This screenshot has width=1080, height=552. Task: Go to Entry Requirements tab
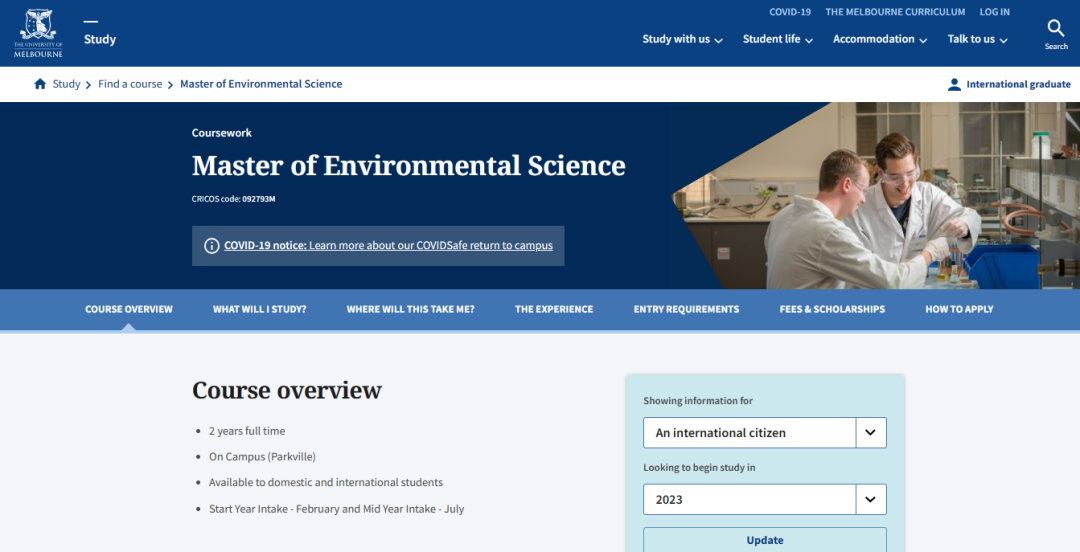[x=686, y=310]
